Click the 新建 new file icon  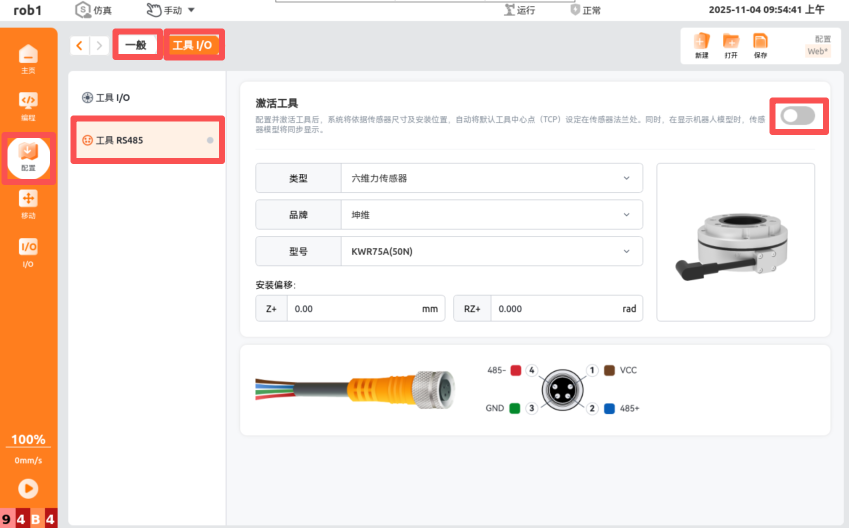tap(702, 45)
